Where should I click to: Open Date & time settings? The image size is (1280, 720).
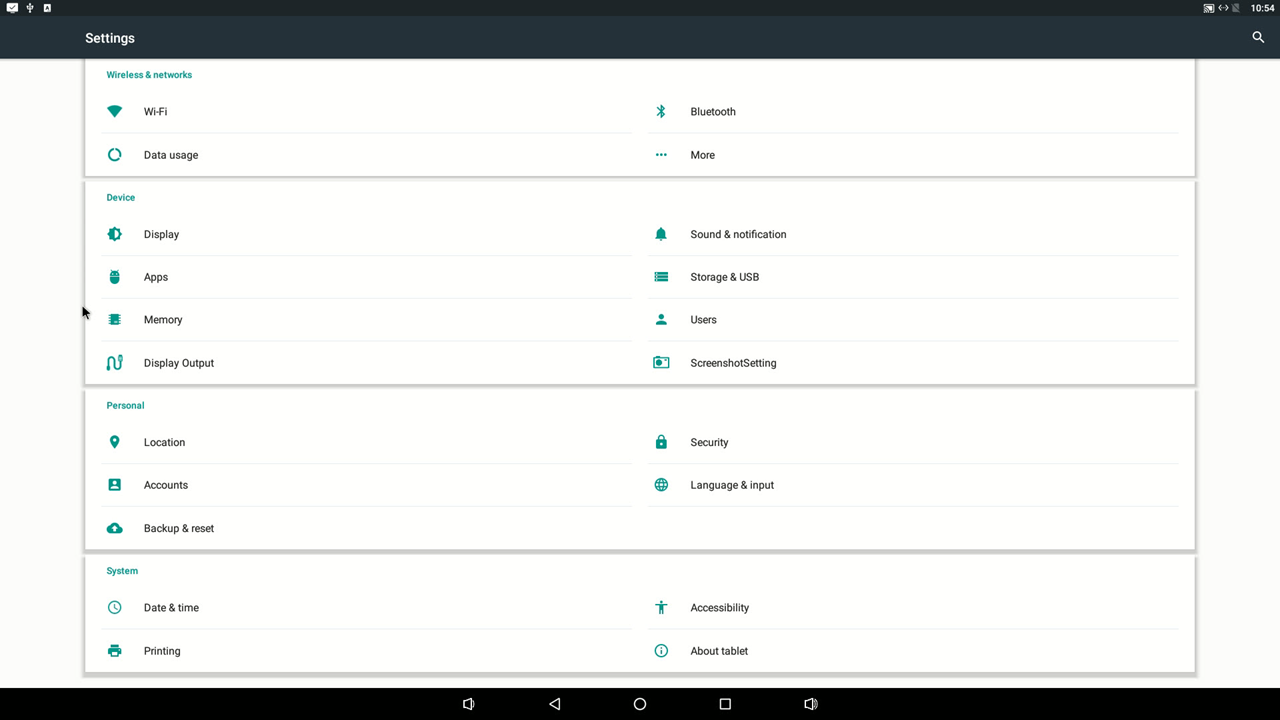pos(171,608)
